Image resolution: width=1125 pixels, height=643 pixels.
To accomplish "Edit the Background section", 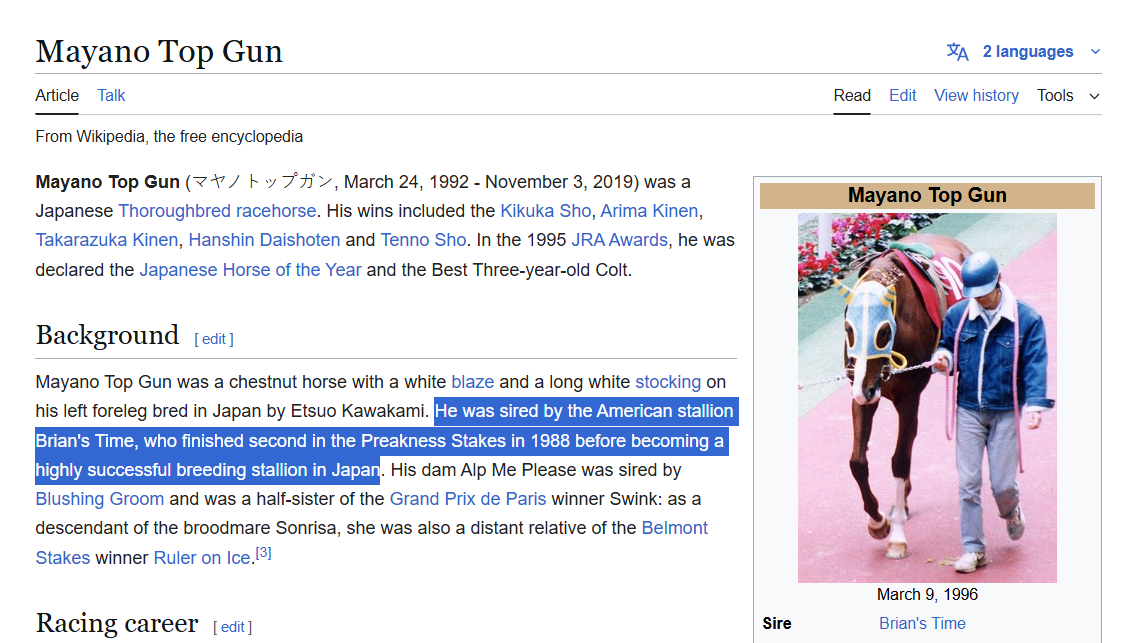I will click(214, 339).
